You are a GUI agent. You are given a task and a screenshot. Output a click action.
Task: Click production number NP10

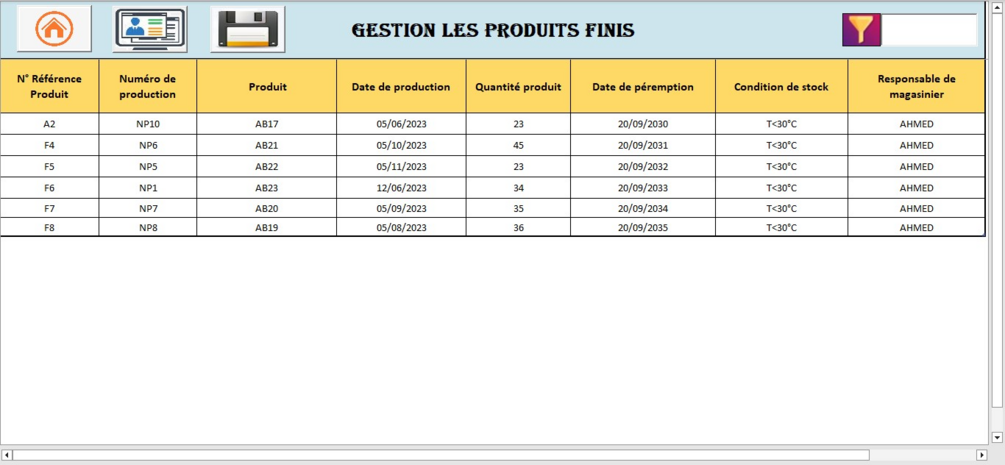click(x=147, y=124)
